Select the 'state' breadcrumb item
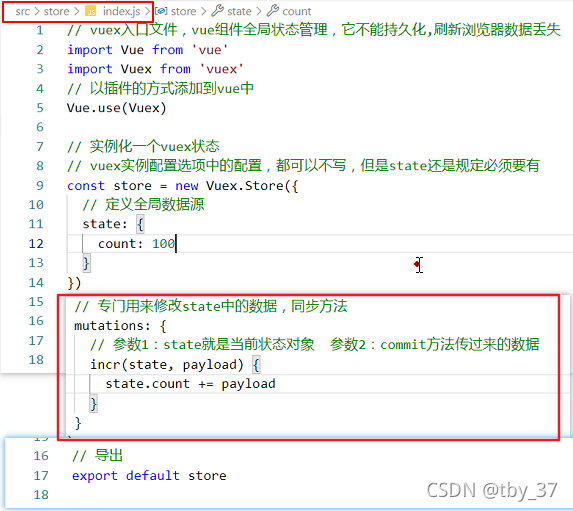The width and height of the screenshot is (573, 511). tap(239, 12)
